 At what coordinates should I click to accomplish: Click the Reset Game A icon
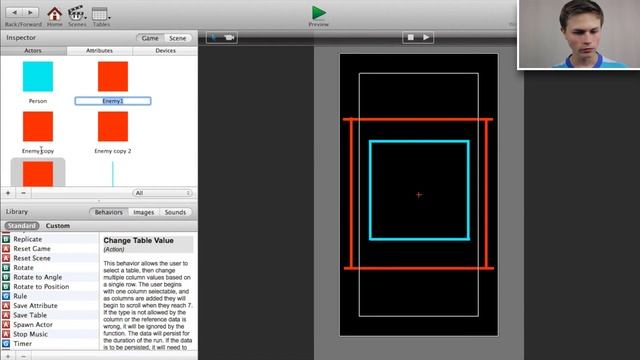tap(6, 249)
